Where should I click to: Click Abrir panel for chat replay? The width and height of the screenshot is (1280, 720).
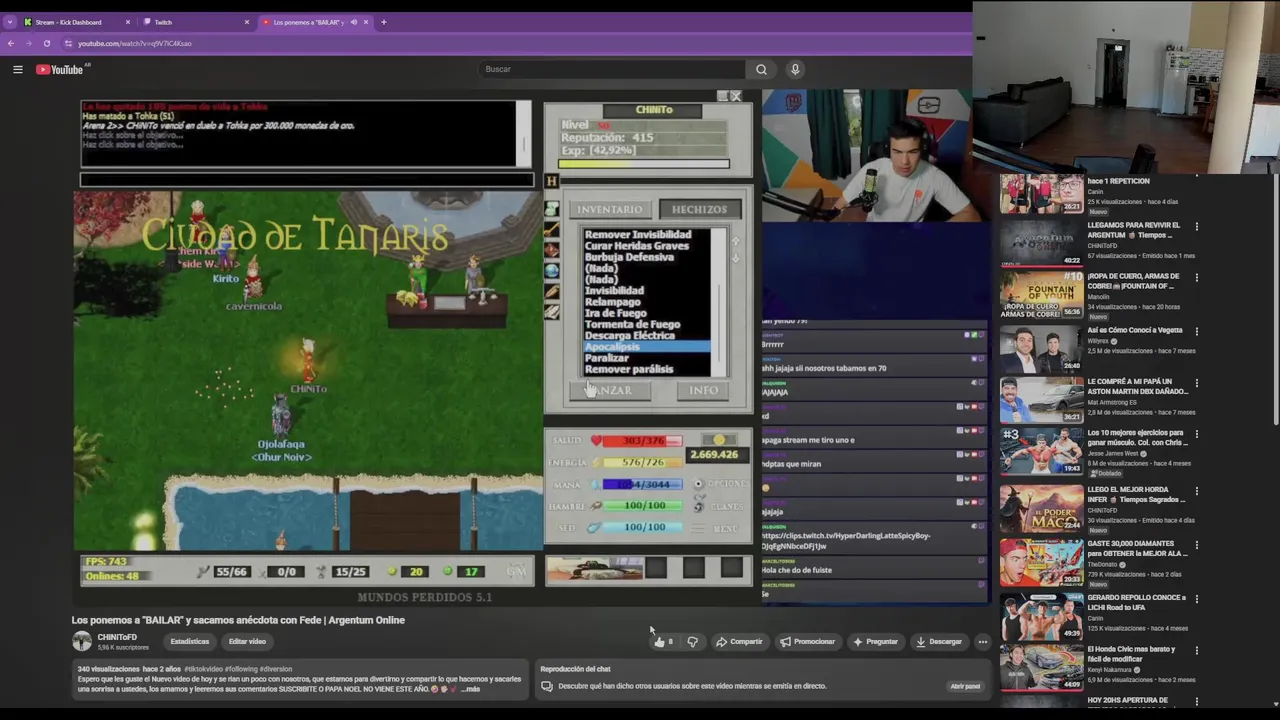click(965, 686)
